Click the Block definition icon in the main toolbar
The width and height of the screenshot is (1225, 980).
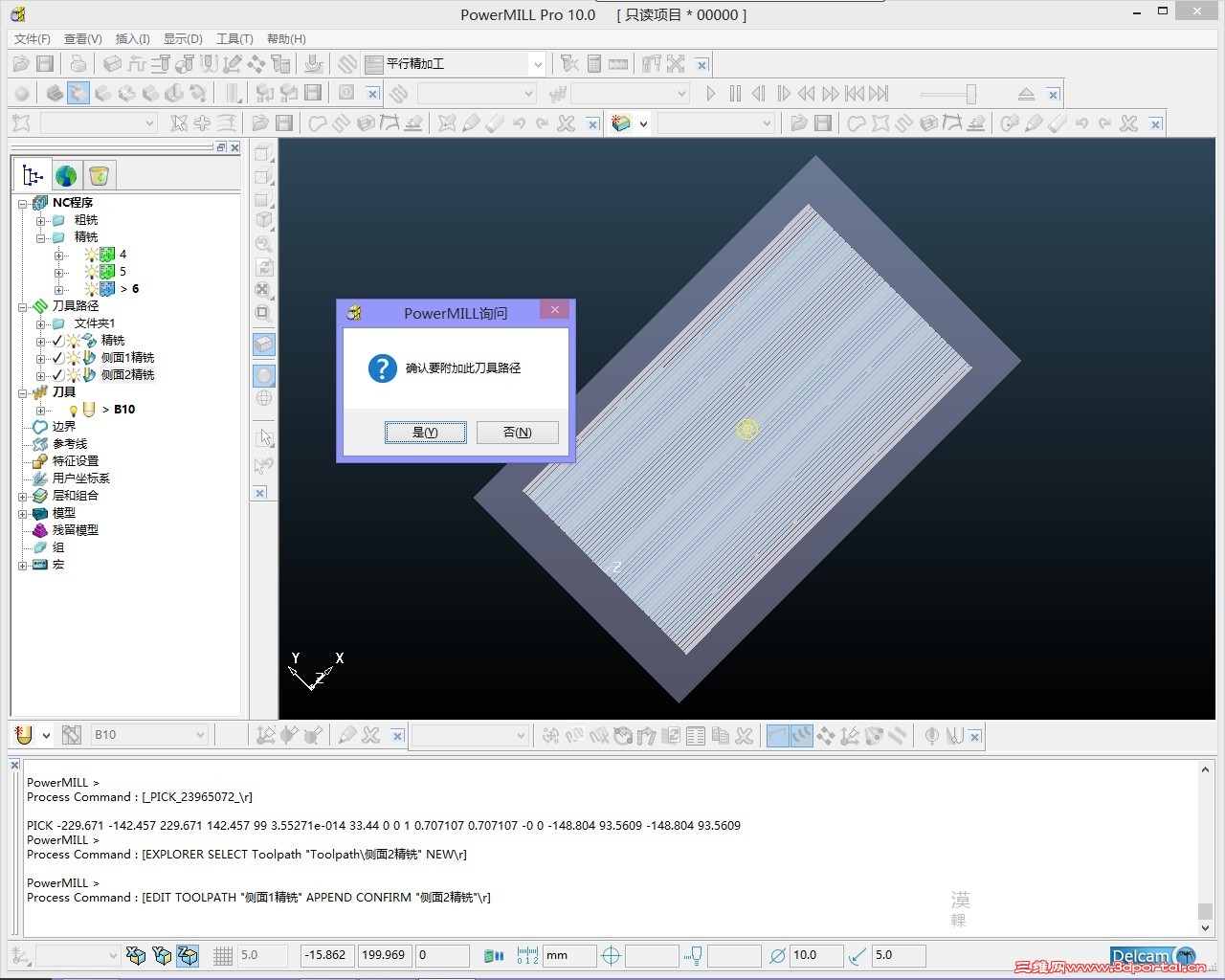[x=112, y=64]
